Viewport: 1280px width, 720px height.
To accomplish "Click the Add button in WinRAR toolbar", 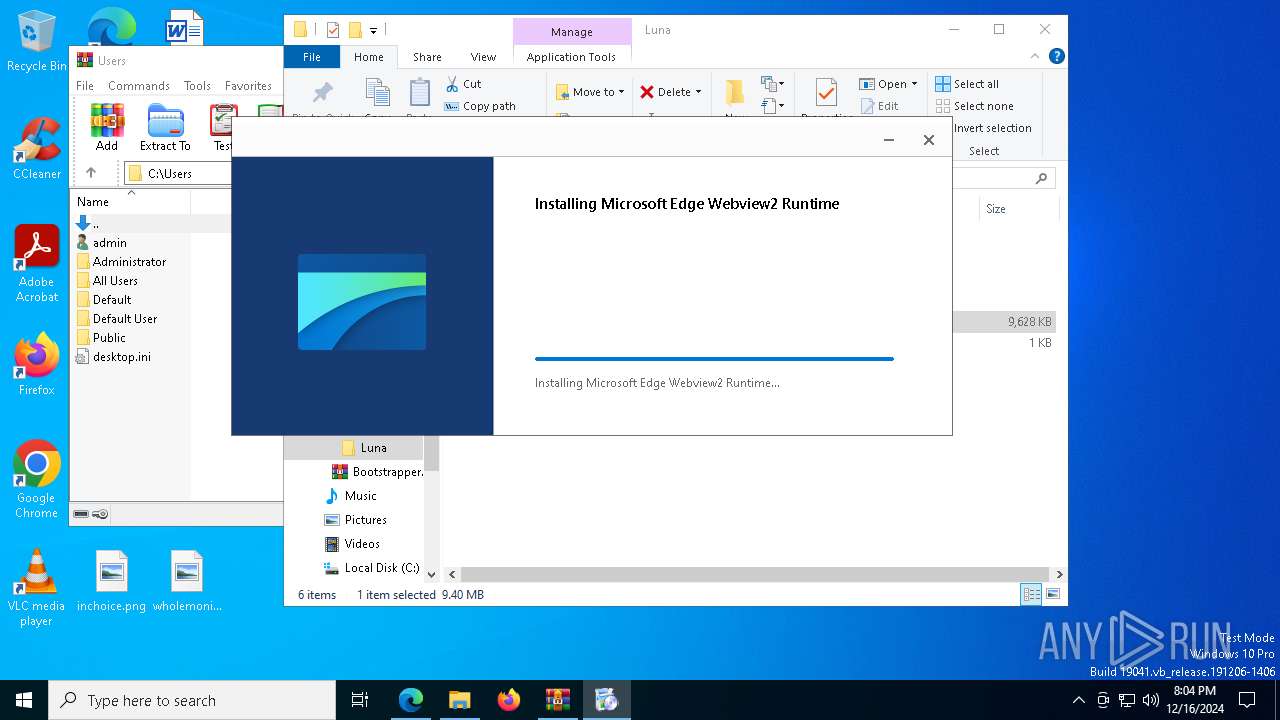I will [x=107, y=128].
